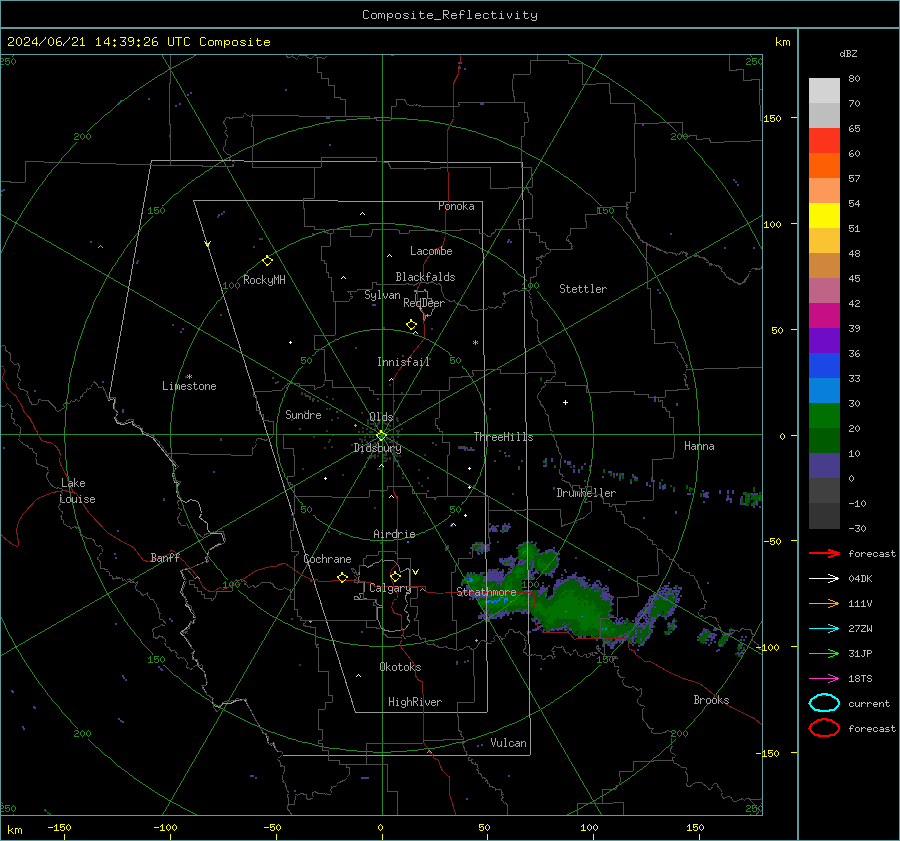This screenshot has width=900, height=841.
Task: Click the Cochrane town label
Action: [327, 559]
